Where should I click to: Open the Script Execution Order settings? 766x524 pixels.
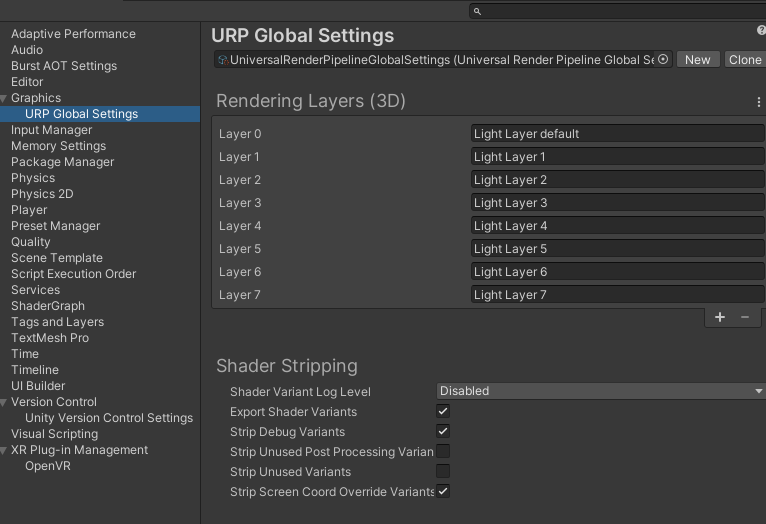click(x=73, y=274)
